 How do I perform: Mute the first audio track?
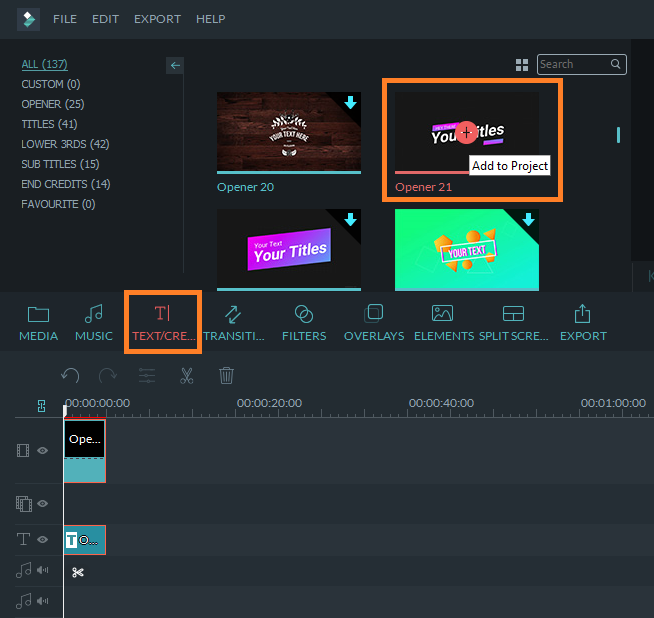[x=43, y=570]
